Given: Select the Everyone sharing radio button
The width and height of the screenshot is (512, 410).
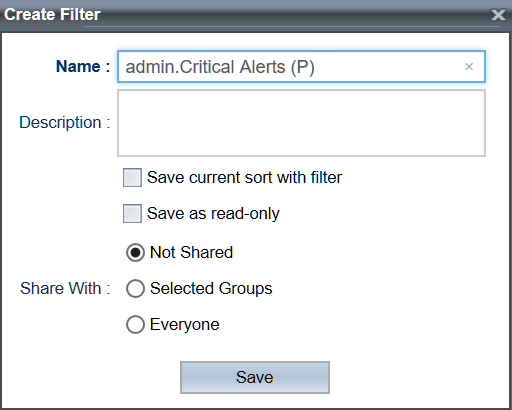Looking at the screenshot, I should pyautogui.click(x=135, y=324).
